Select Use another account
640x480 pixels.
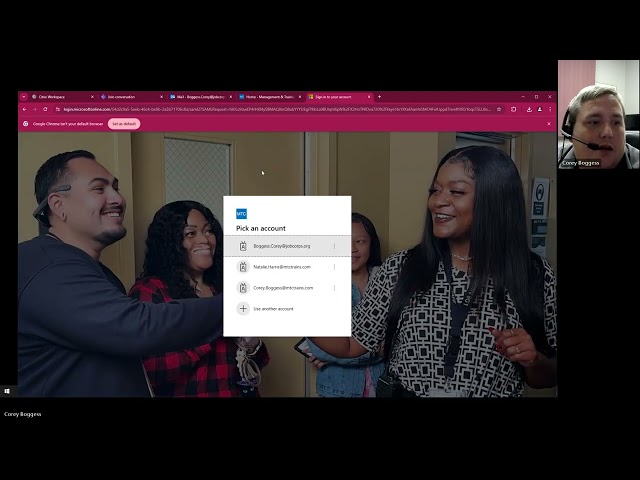click(287, 309)
